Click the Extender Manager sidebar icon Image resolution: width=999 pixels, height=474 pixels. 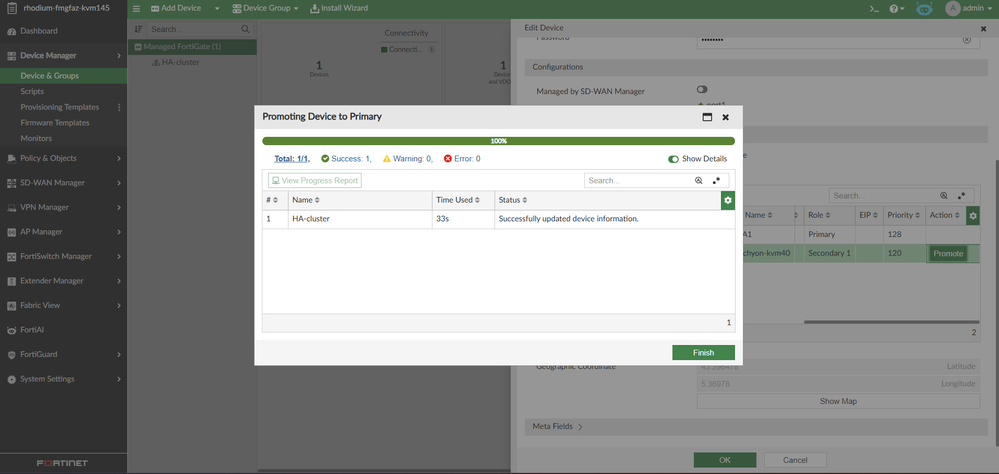point(11,281)
